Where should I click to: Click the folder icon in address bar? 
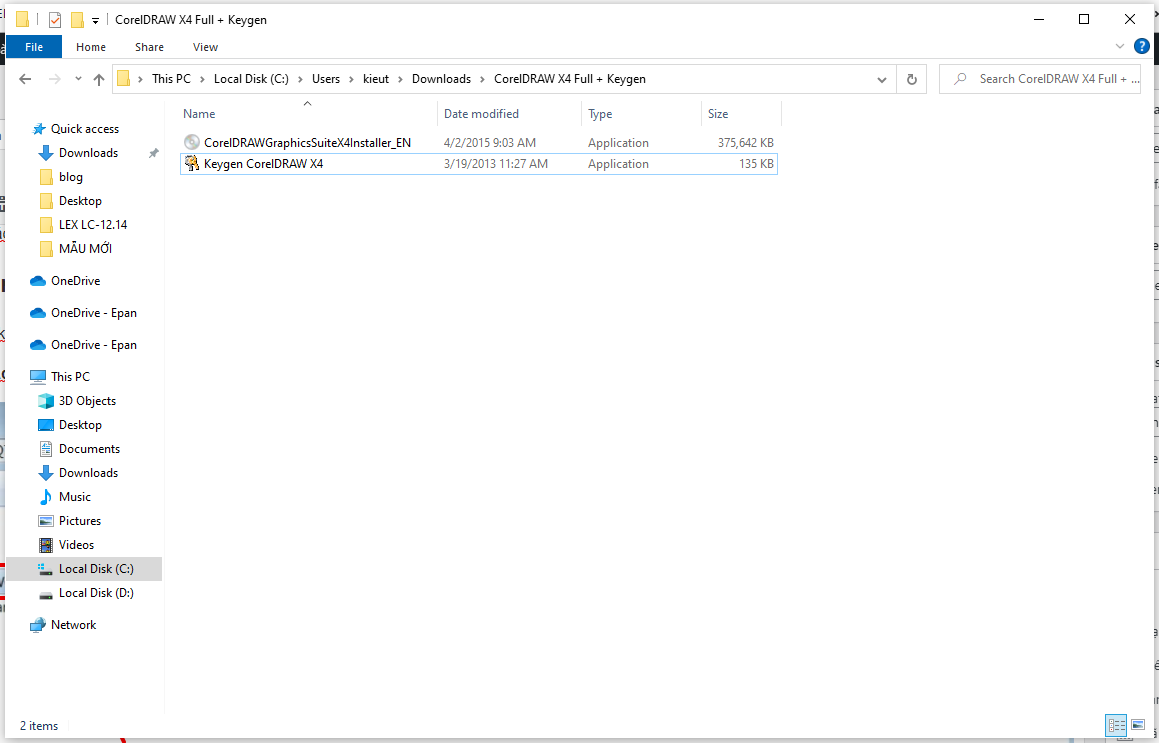click(x=123, y=78)
